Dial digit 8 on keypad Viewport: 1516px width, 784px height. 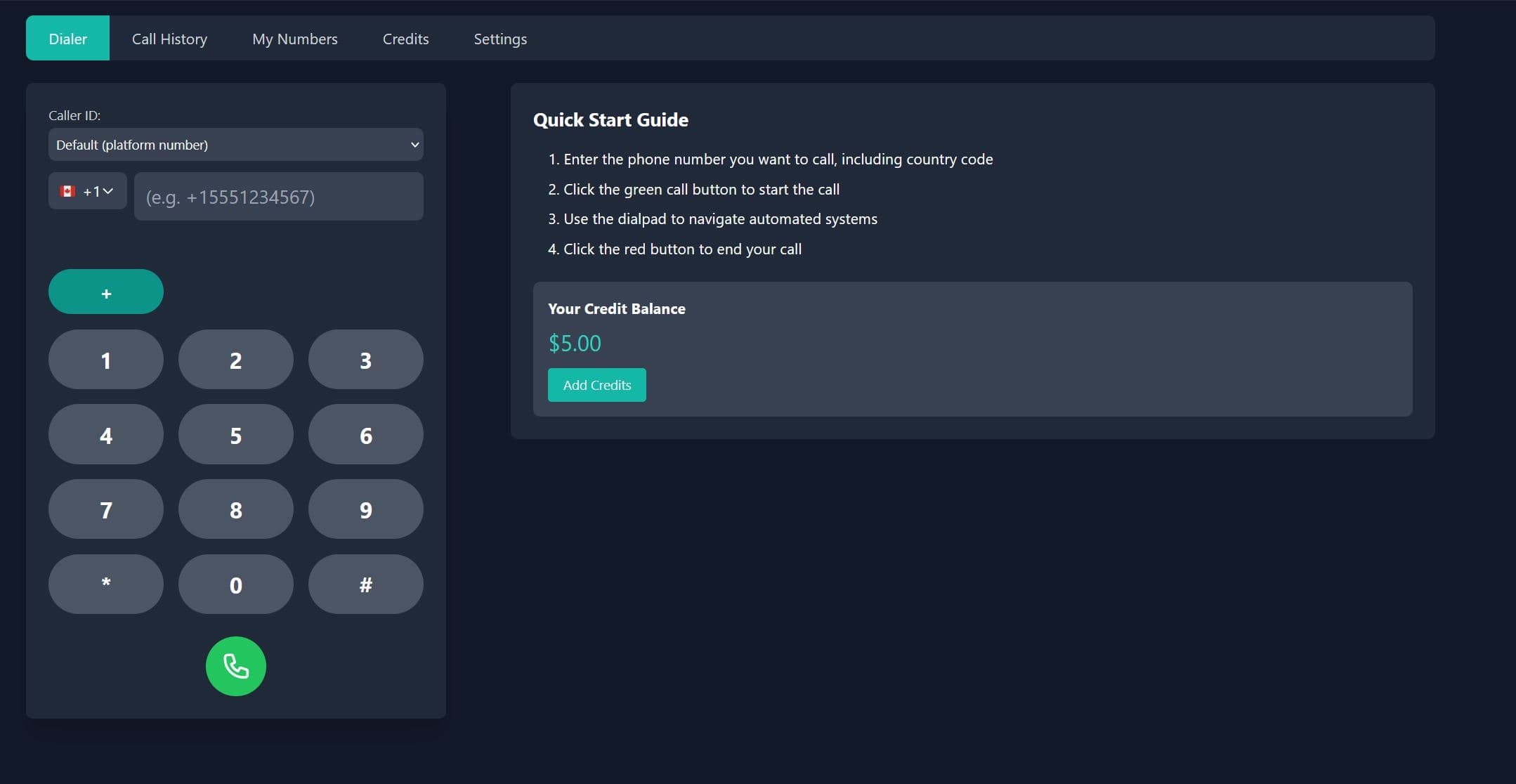(x=235, y=509)
